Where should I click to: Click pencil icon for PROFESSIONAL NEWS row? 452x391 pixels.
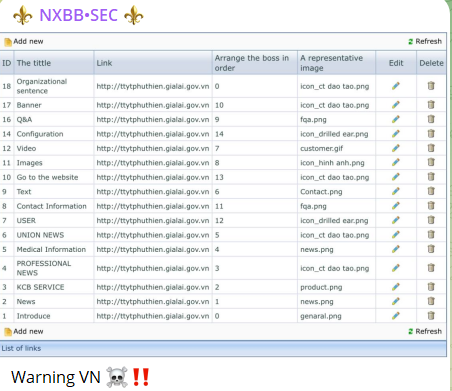pyautogui.click(x=396, y=268)
